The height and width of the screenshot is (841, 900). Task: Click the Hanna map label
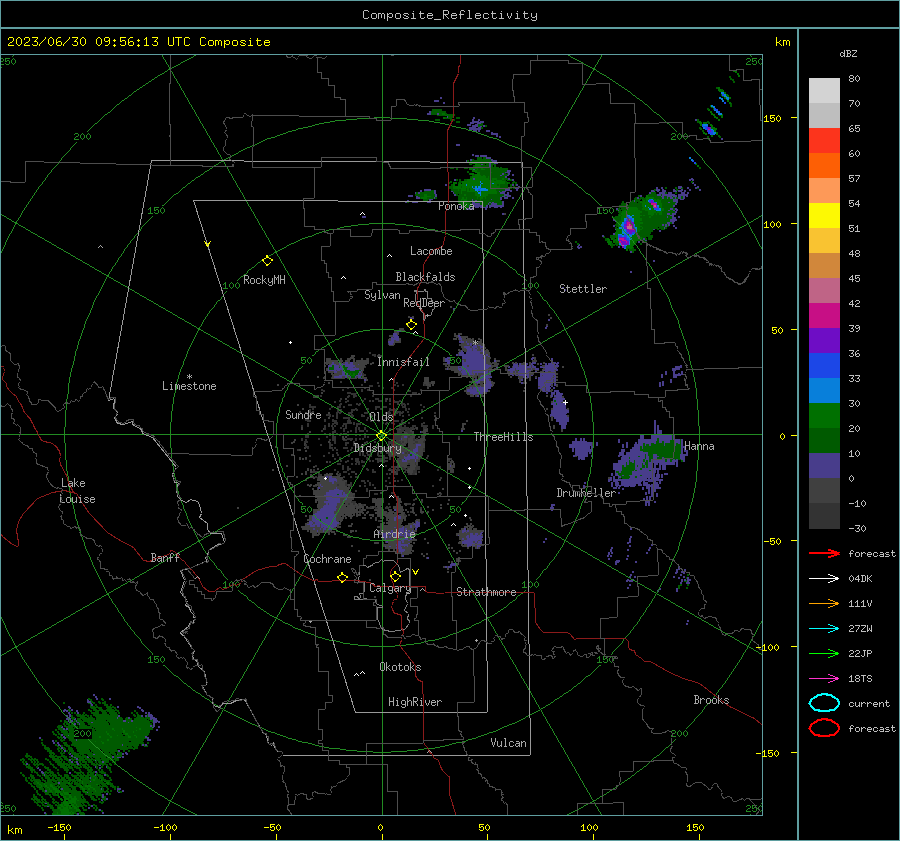(x=699, y=446)
